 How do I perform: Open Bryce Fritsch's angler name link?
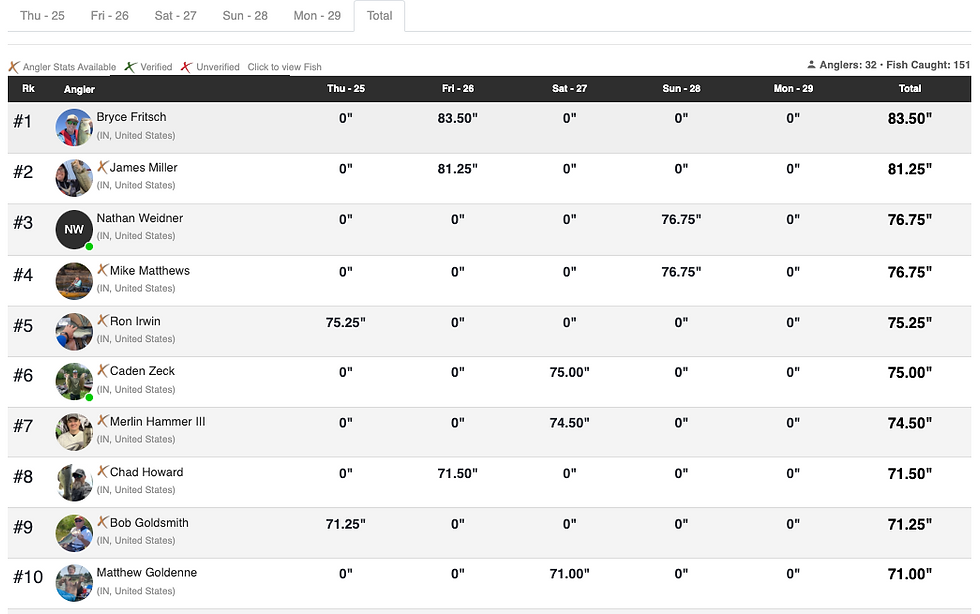point(131,117)
